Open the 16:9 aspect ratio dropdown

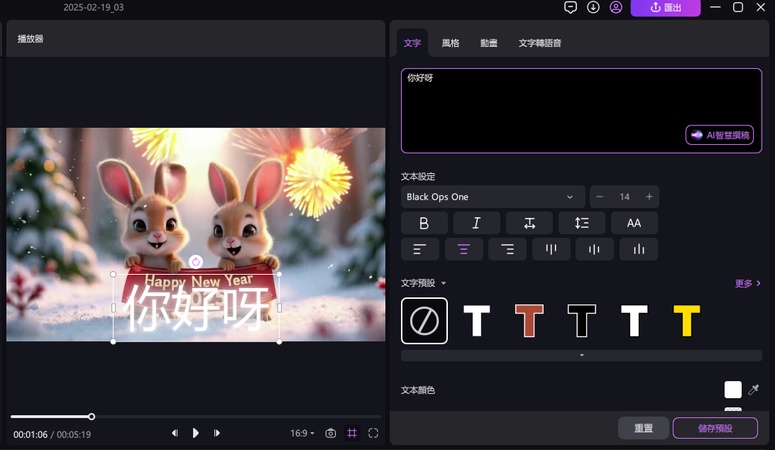(302, 433)
